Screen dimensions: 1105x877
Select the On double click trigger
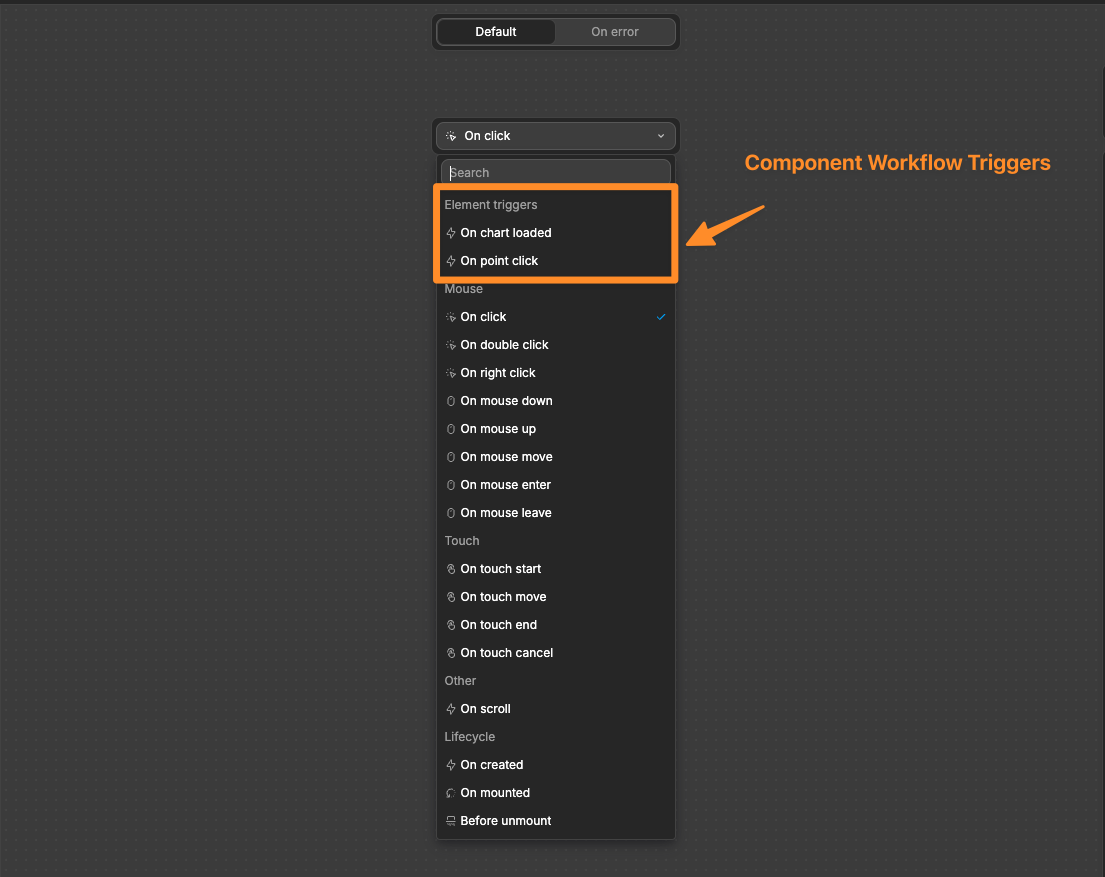point(505,345)
